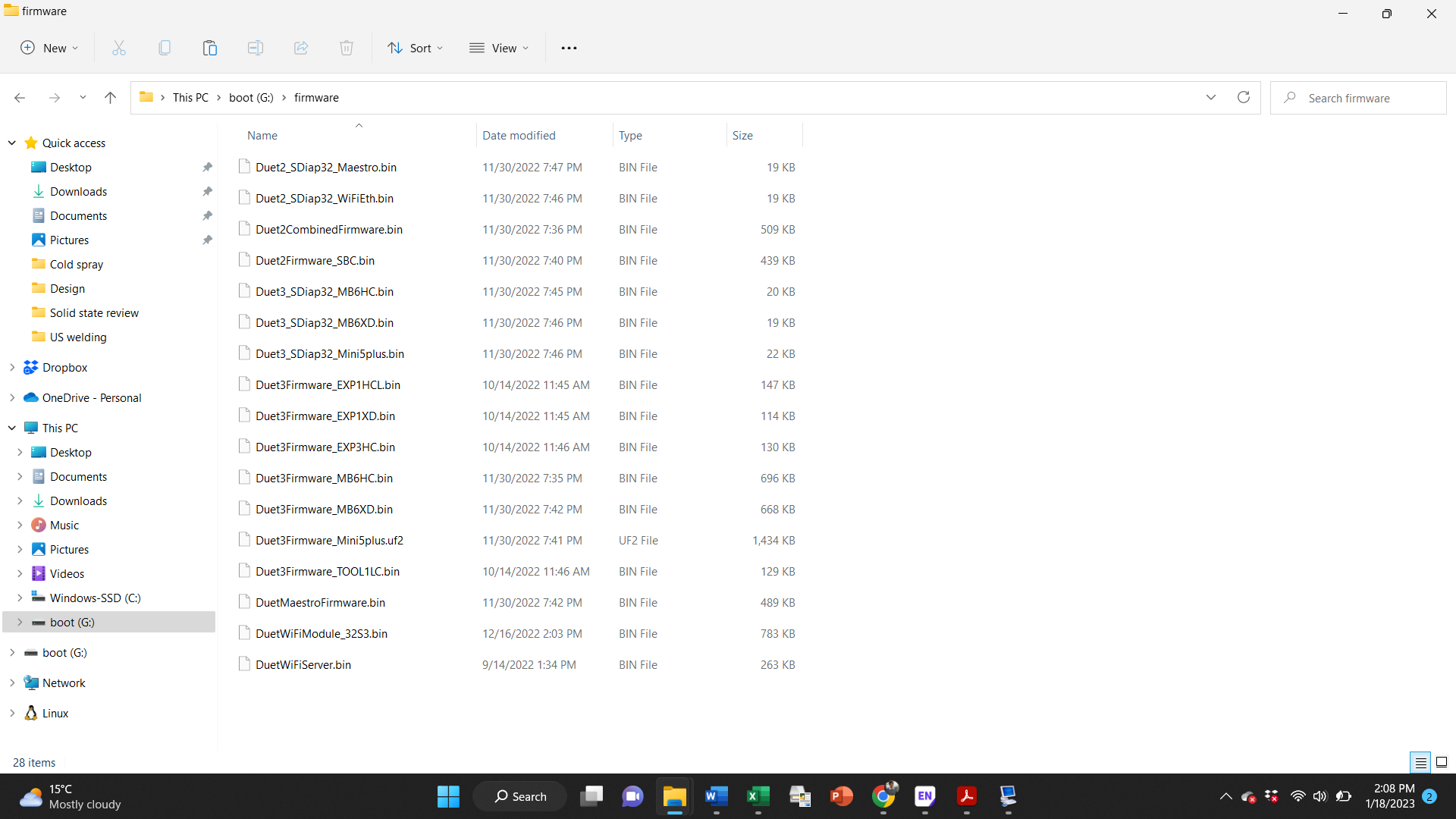Open Adobe Acrobat from taskbar
The image size is (1456, 819).
(967, 796)
